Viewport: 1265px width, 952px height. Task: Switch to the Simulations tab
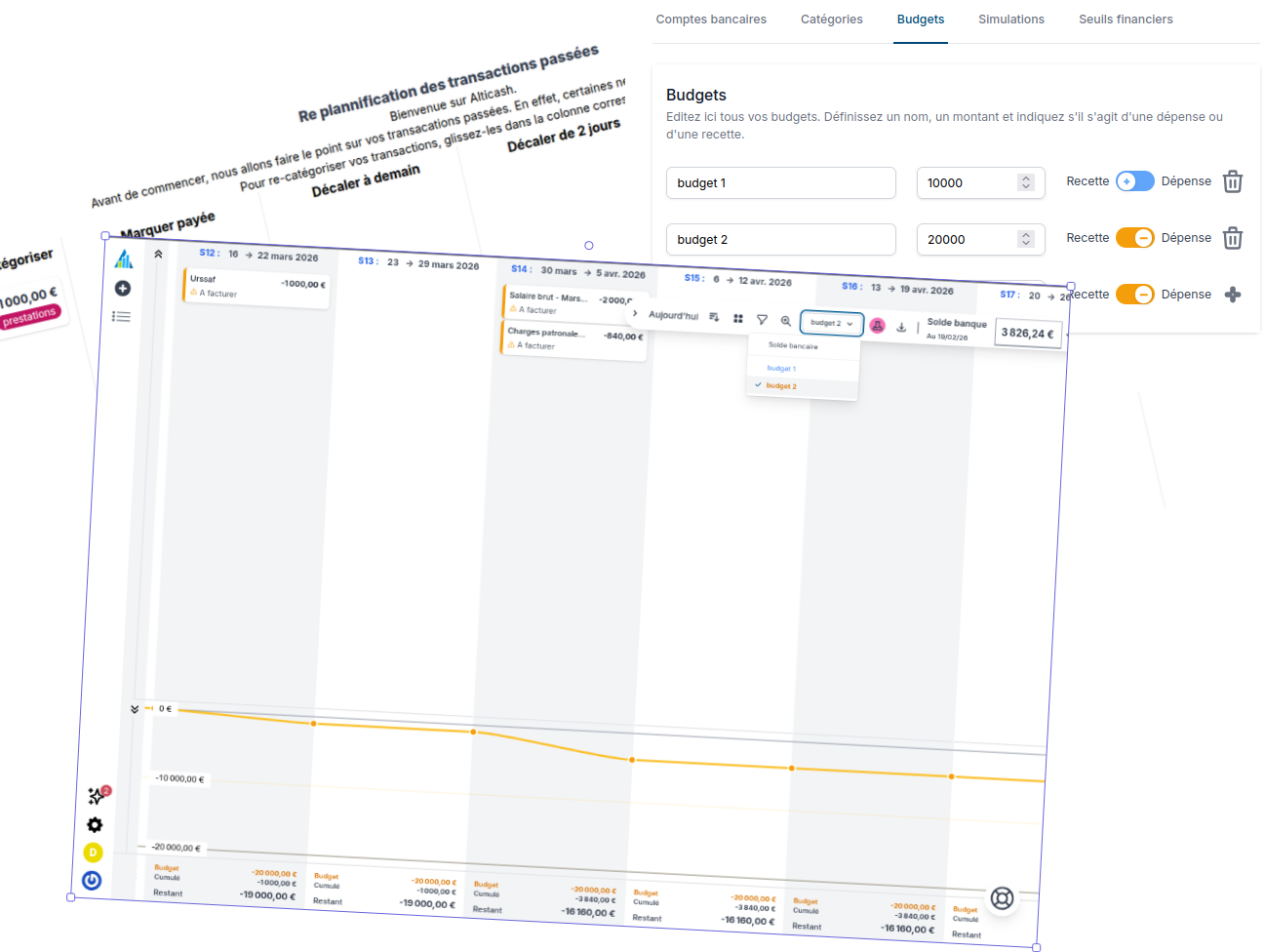point(1010,20)
